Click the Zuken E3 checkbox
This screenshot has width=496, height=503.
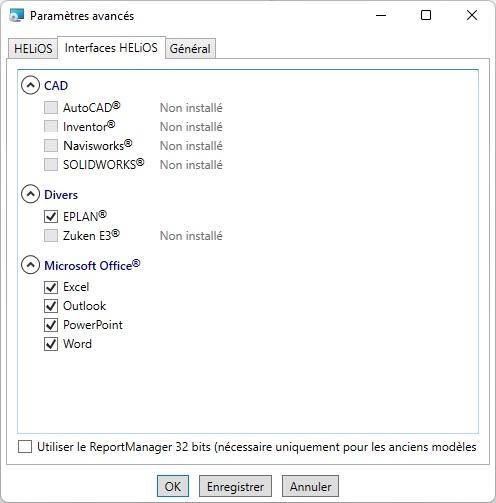pyautogui.click(x=51, y=236)
